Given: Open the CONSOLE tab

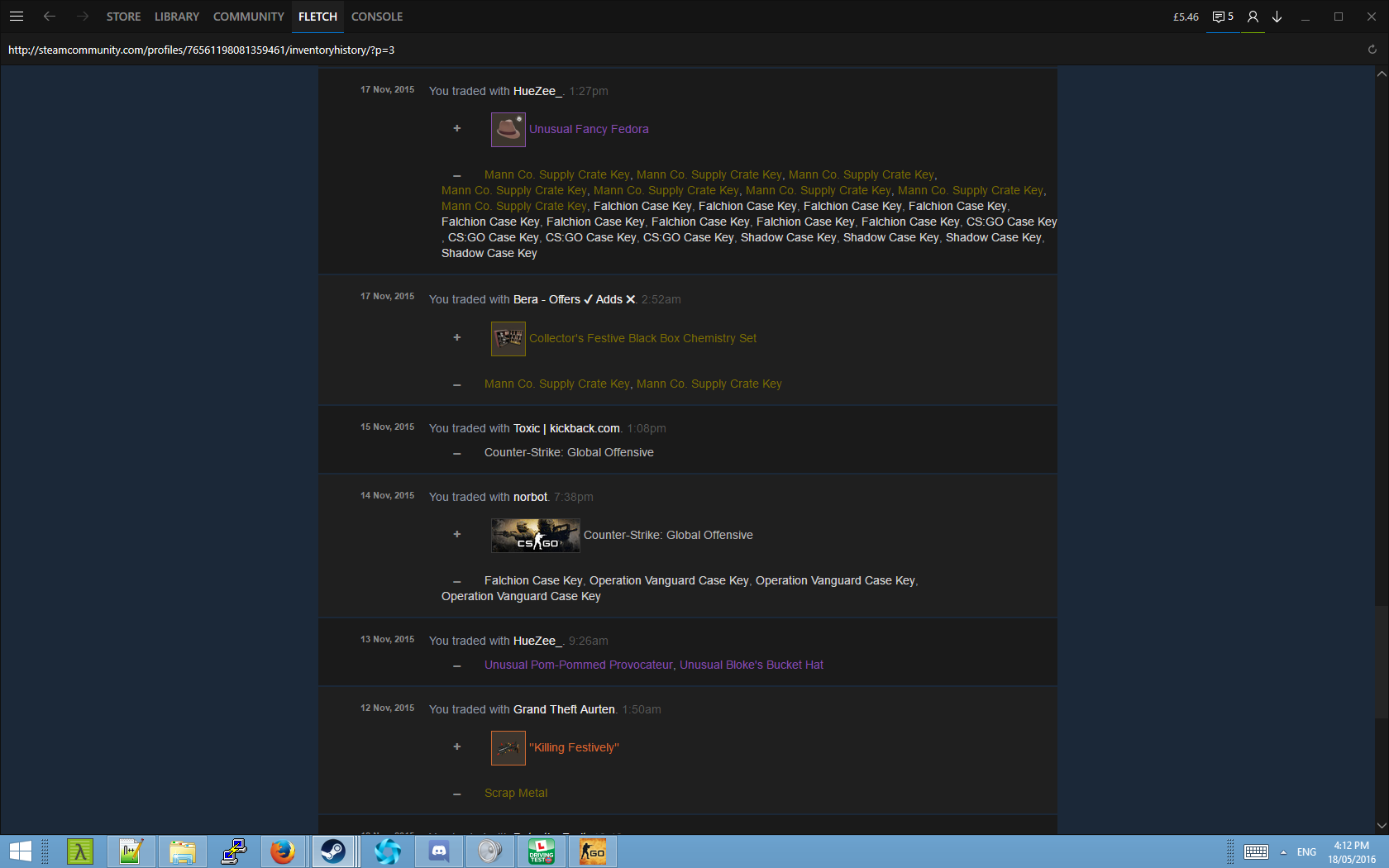Looking at the screenshot, I should point(376,17).
